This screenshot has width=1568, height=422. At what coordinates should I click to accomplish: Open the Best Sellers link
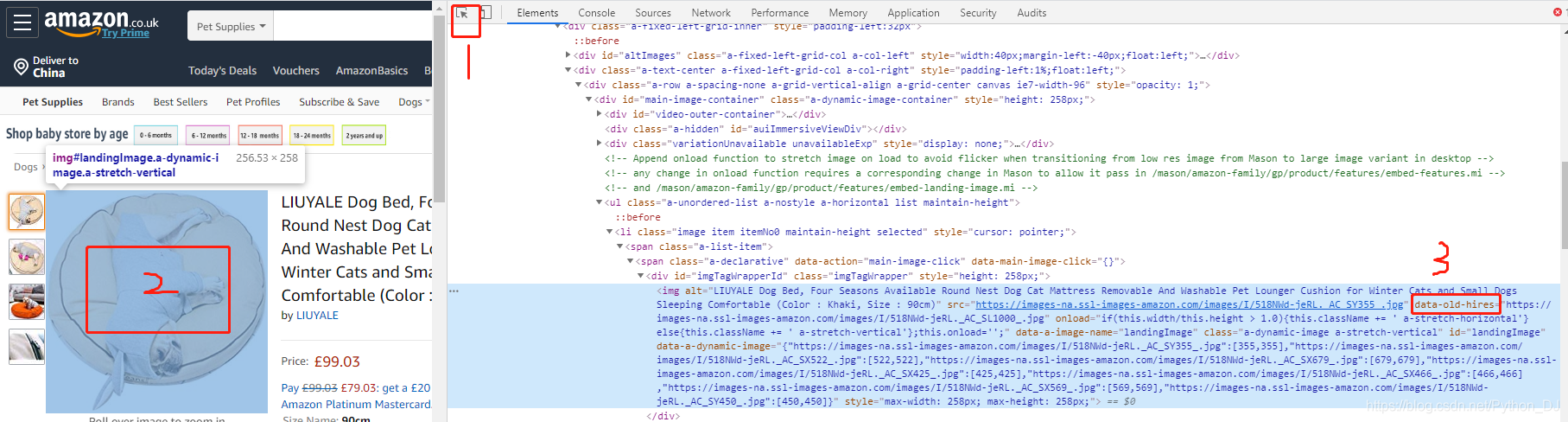pos(181,102)
